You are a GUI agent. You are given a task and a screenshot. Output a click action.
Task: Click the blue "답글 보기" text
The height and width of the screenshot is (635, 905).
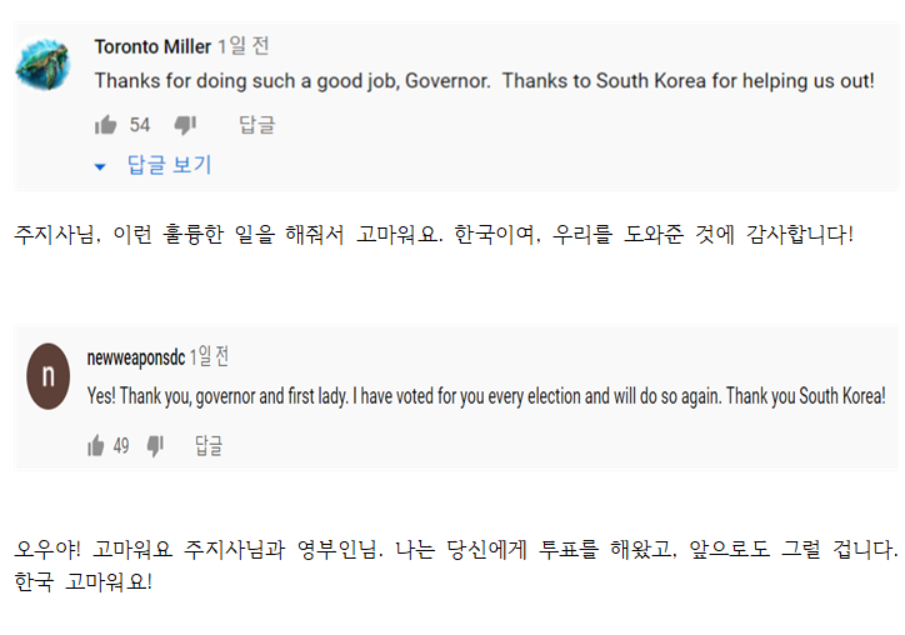(169, 166)
